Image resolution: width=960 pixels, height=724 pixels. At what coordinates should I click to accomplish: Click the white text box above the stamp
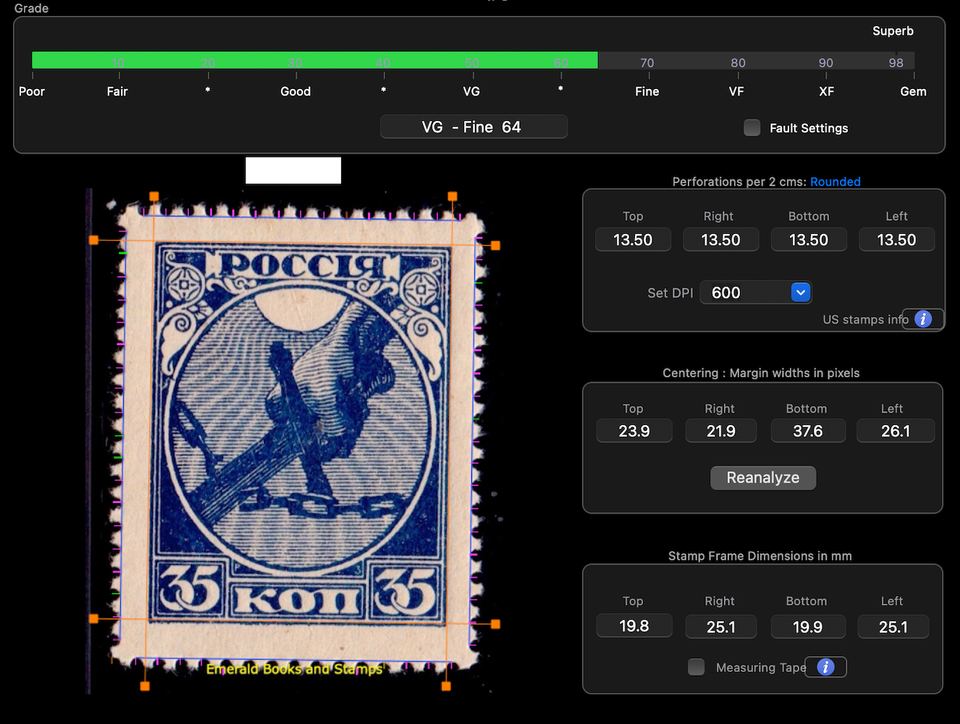[292, 170]
